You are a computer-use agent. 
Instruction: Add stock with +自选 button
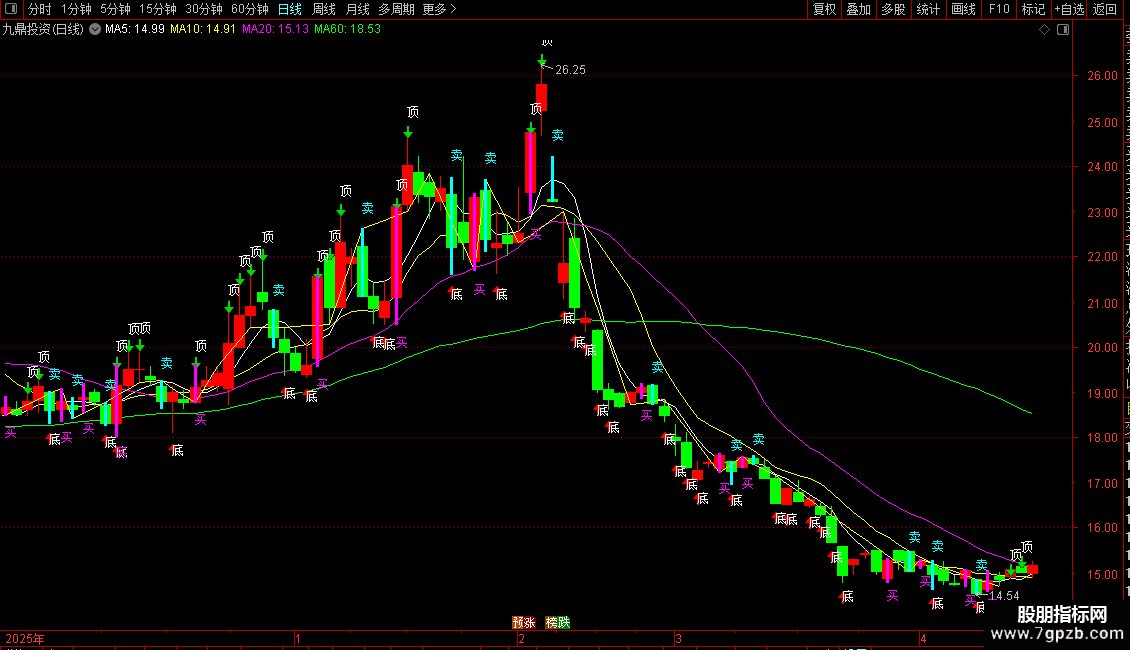(1069, 9)
